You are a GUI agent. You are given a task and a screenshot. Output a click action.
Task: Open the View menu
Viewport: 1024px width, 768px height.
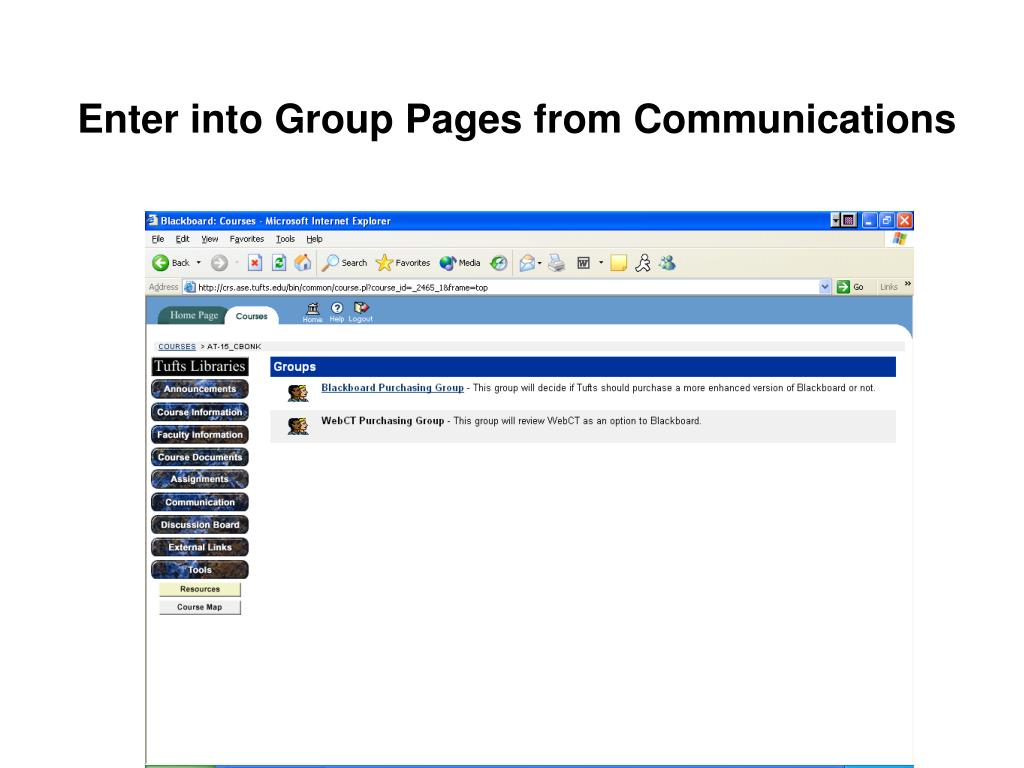coord(210,239)
